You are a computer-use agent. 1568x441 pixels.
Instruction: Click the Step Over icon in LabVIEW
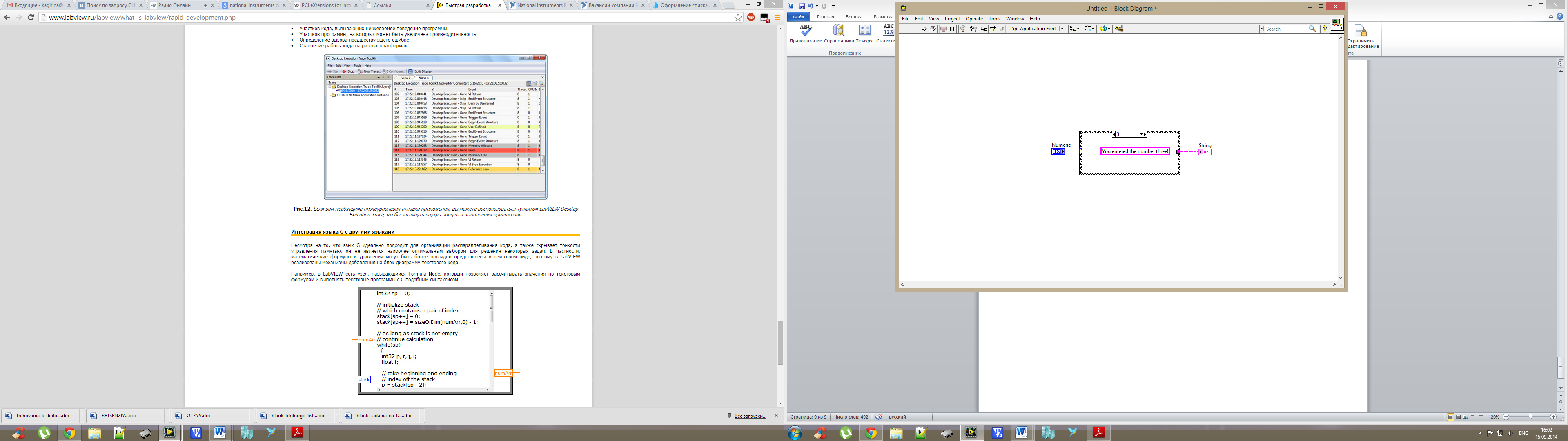pyautogui.click(x=992, y=29)
